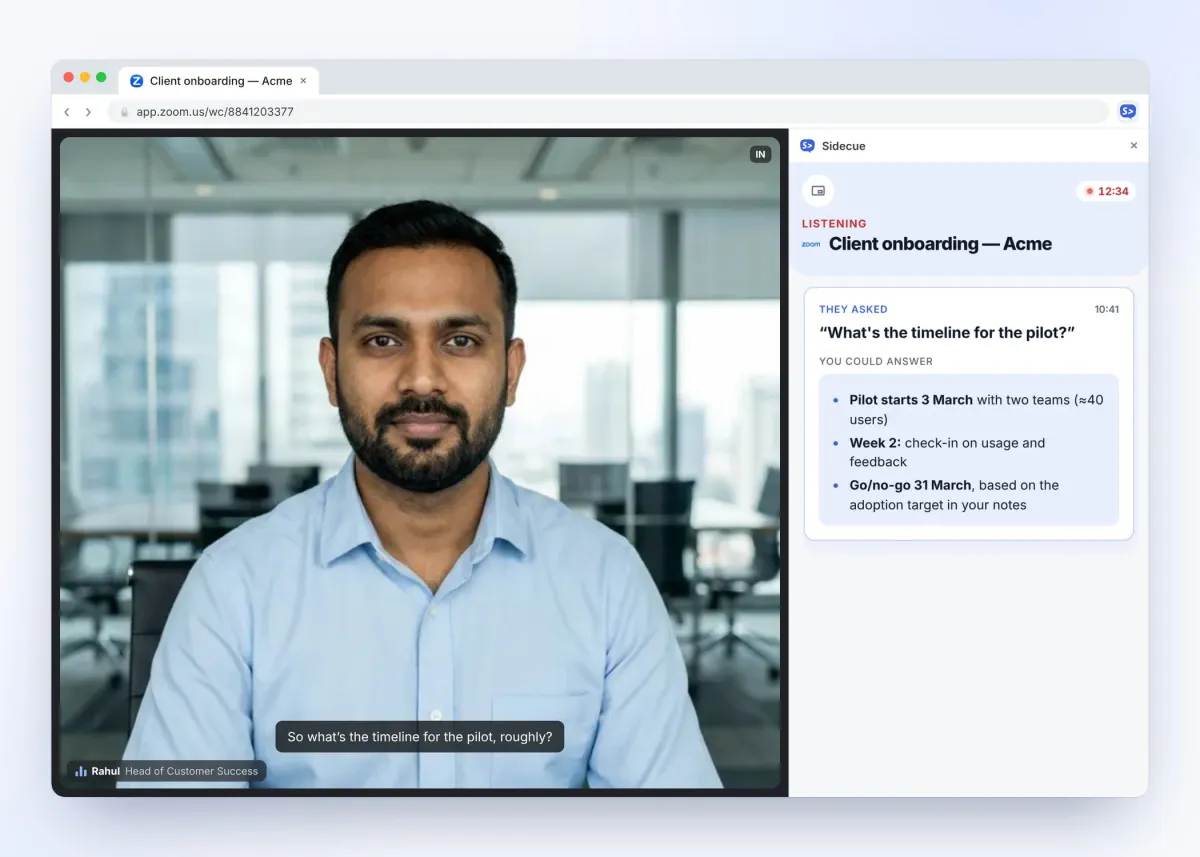Click the live caption about the pilot timeline

pyautogui.click(x=420, y=737)
